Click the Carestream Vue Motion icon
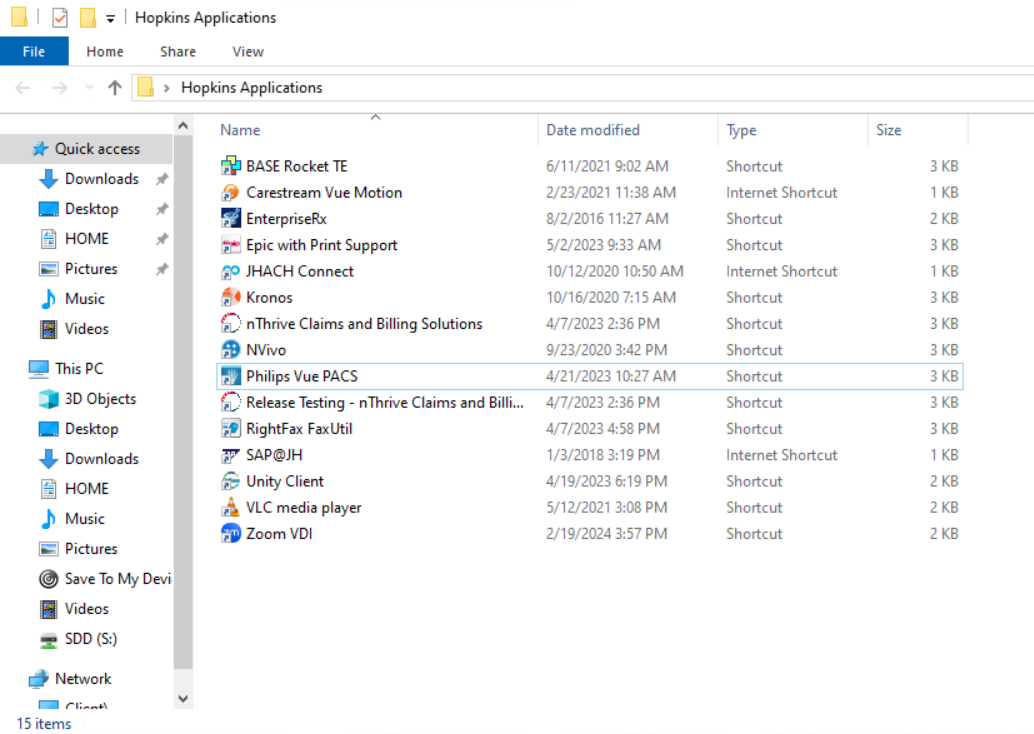This screenshot has width=1034, height=734. tap(230, 192)
